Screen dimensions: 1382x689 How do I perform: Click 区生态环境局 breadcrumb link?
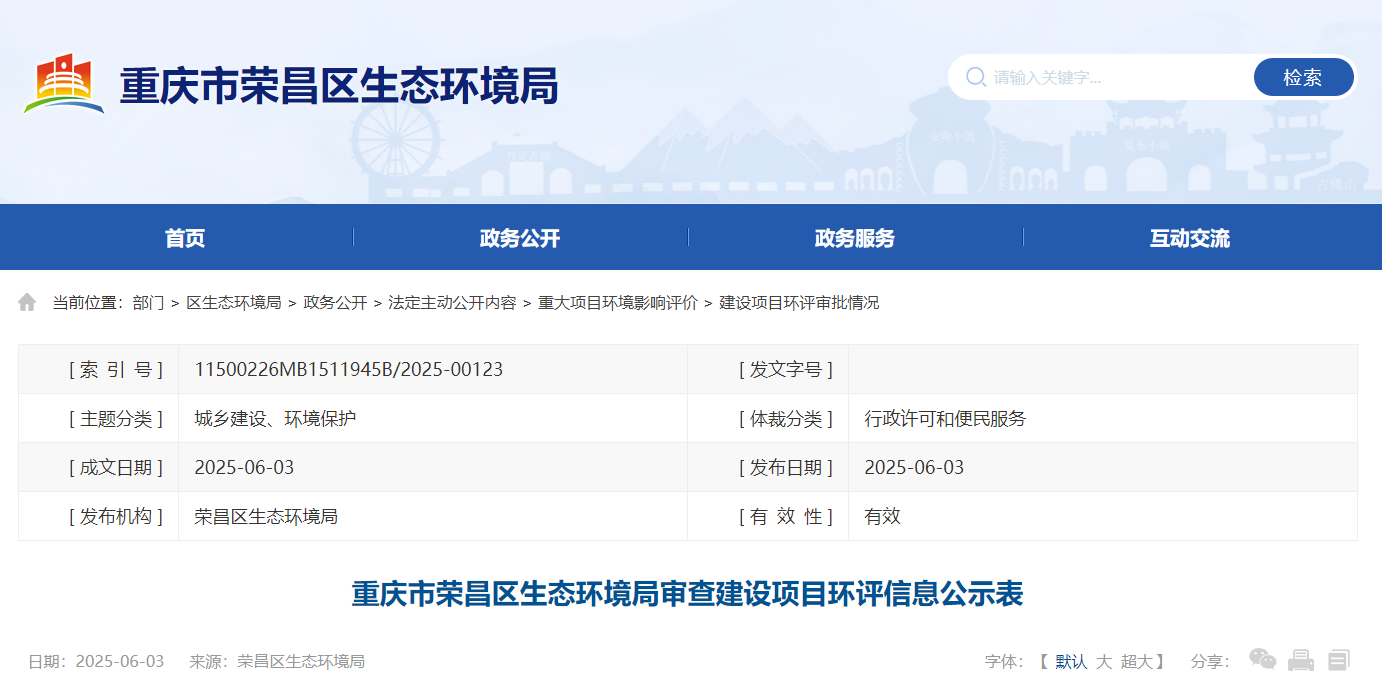(234, 302)
